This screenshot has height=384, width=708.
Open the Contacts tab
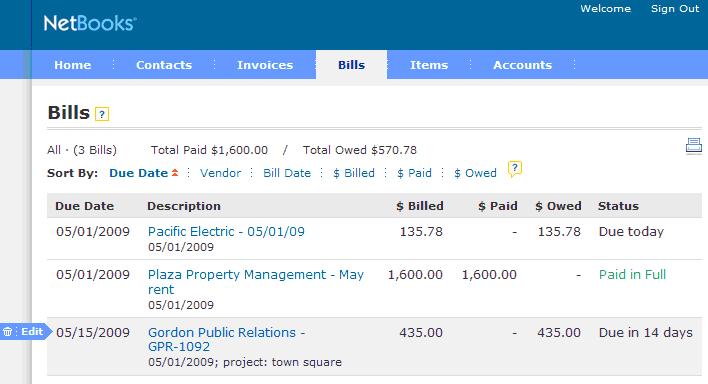tap(164, 65)
